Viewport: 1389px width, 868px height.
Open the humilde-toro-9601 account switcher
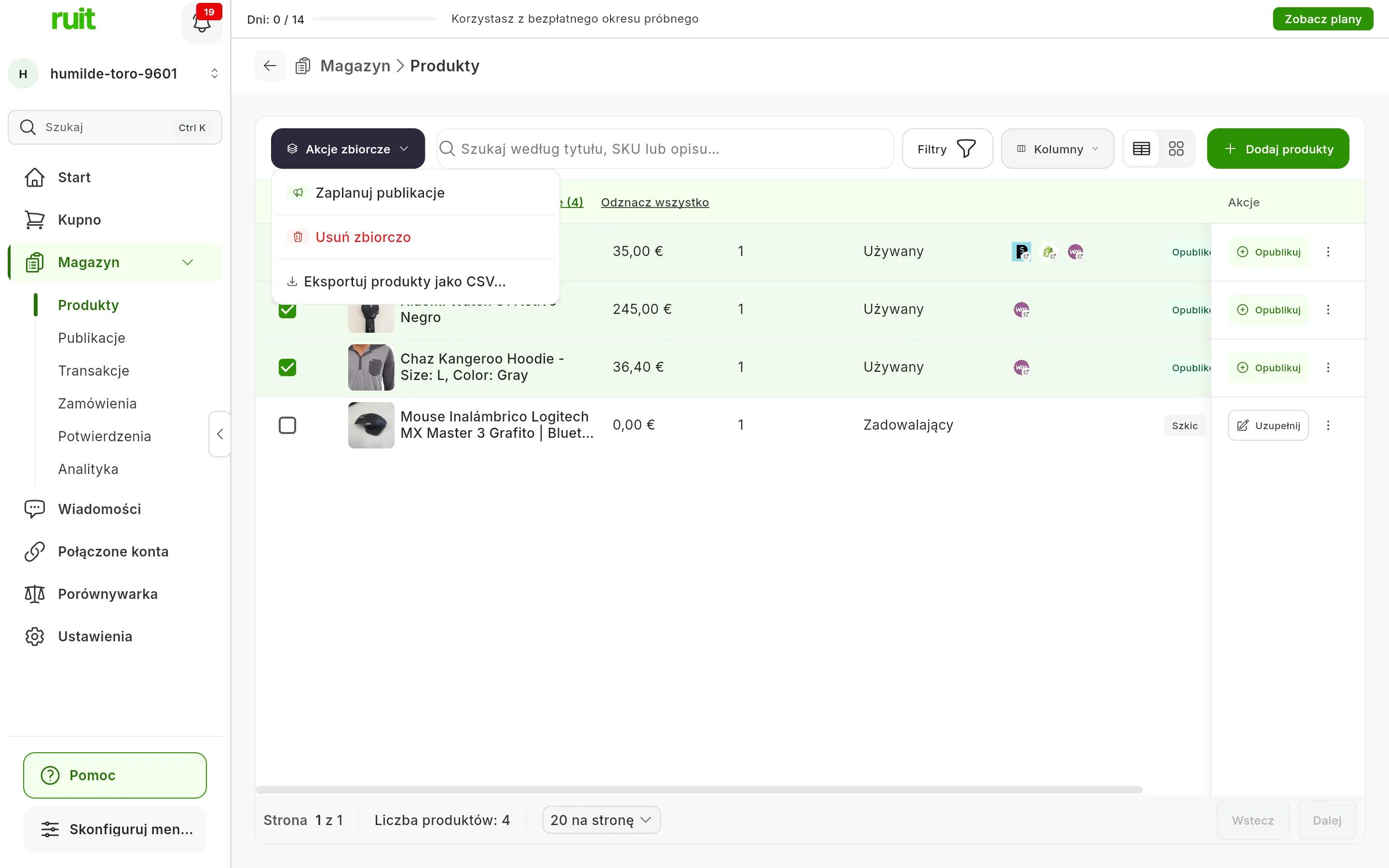pyautogui.click(x=115, y=73)
